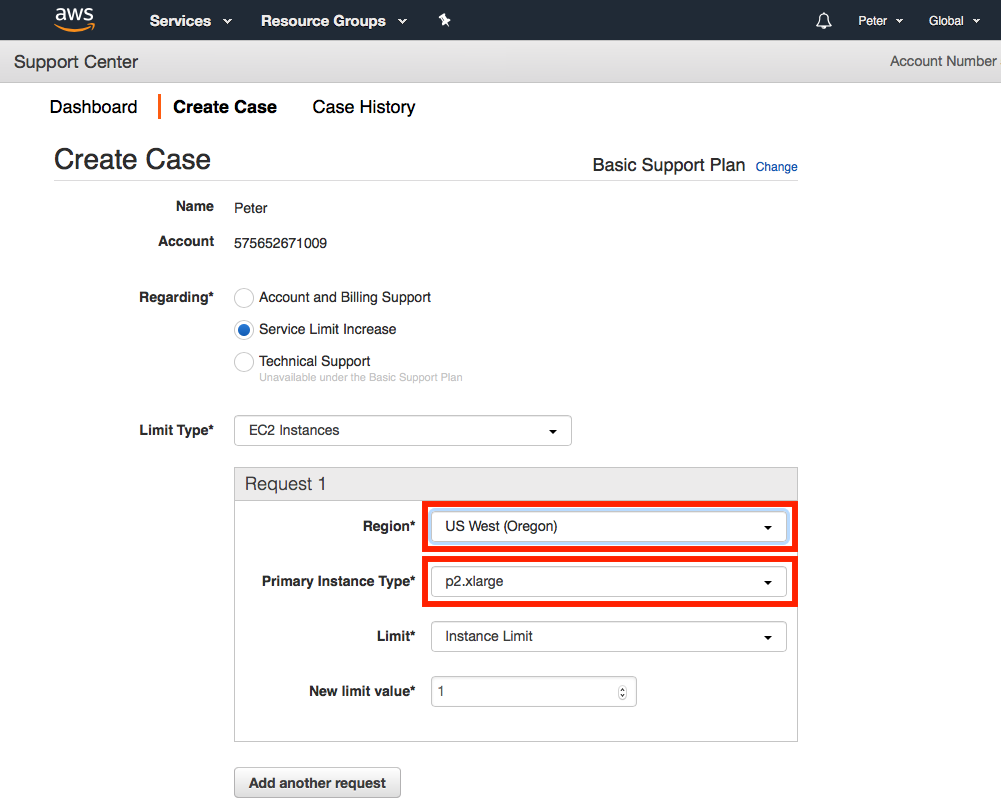Switch to Case History tab
Screen dimensions: 1001x811
(x=363, y=107)
